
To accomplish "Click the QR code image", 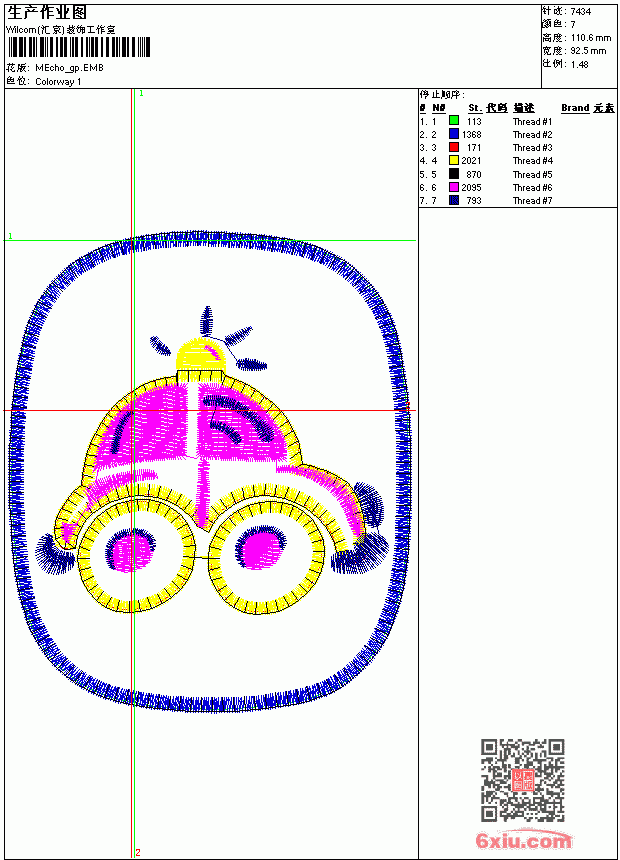I will (x=522, y=779).
